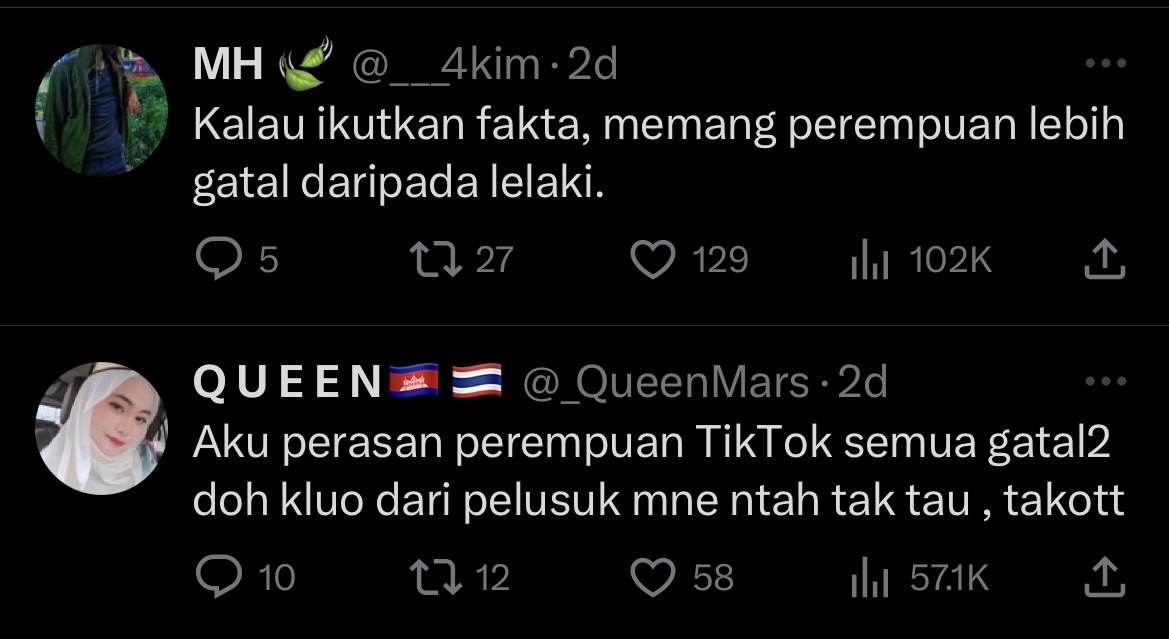Share QUEEN's tweet
Screen dimensions: 1169x639
click(x=1105, y=577)
